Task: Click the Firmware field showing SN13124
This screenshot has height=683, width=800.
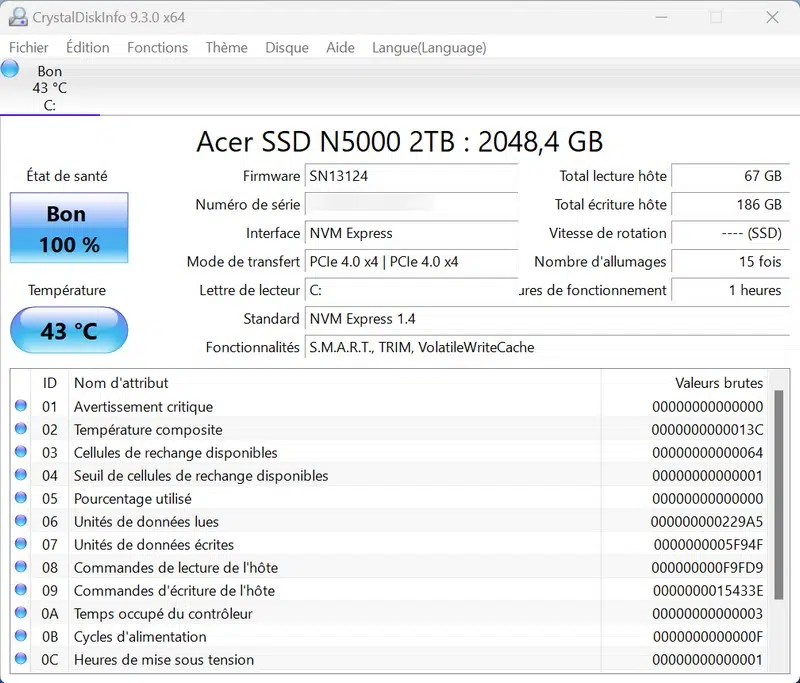Action: point(410,176)
